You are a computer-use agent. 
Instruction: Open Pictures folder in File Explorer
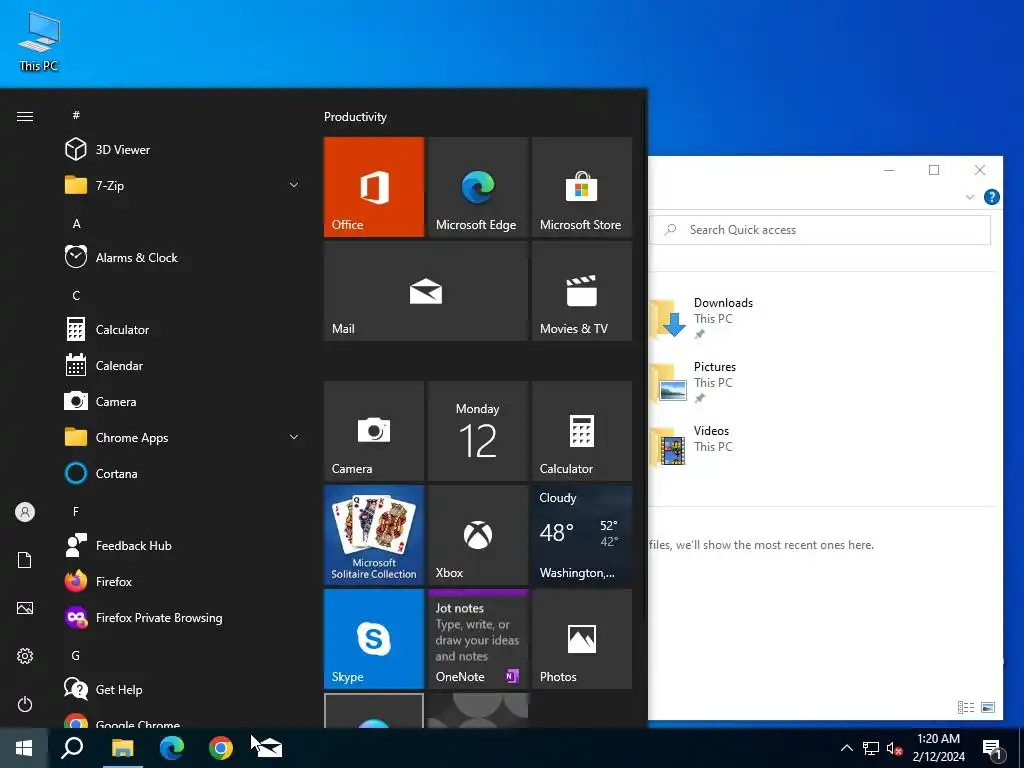pos(696,382)
